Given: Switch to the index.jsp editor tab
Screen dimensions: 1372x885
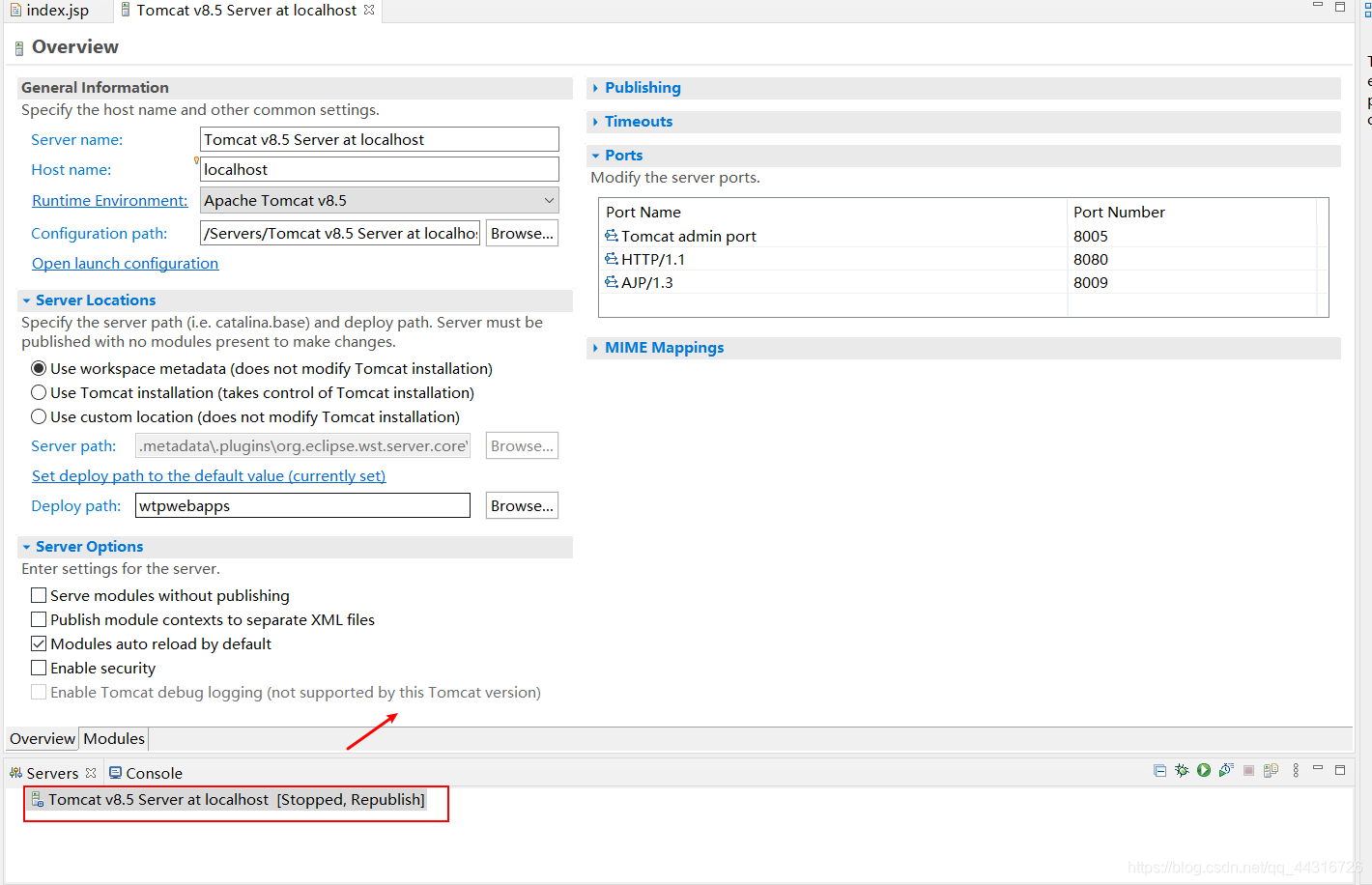Looking at the screenshot, I should [x=57, y=10].
